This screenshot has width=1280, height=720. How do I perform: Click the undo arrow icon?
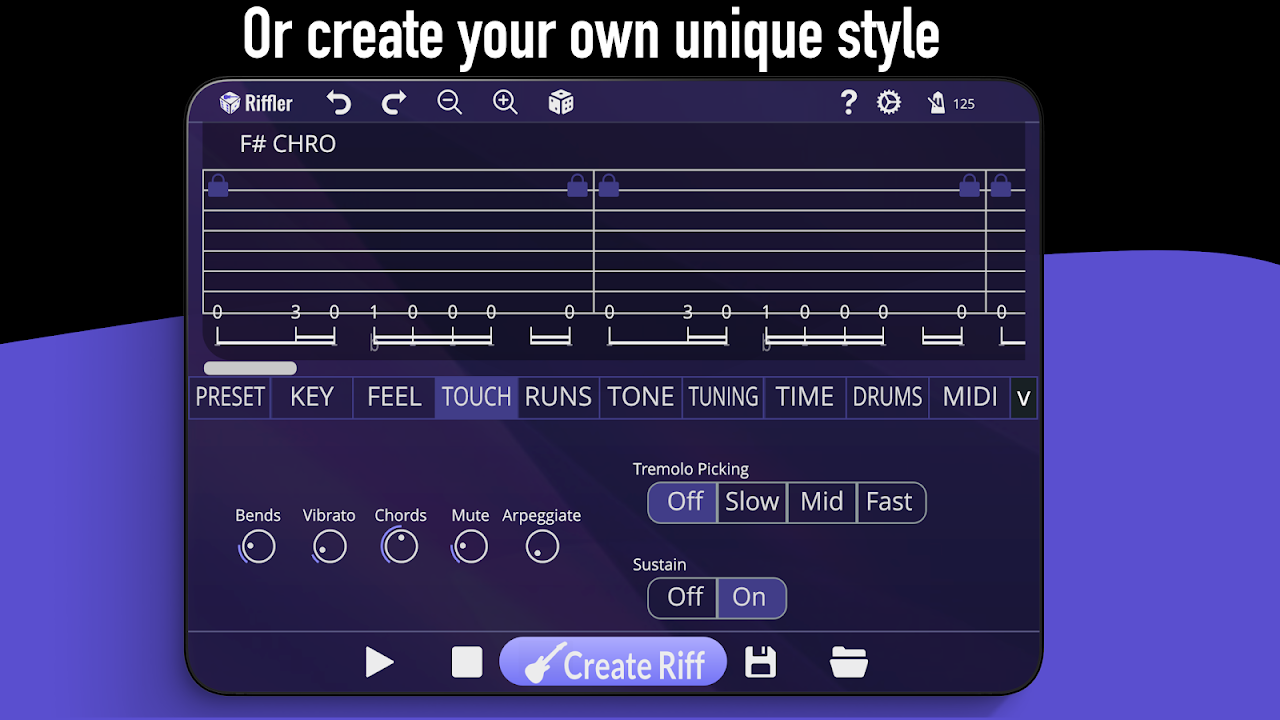click(x=339, y=103)
